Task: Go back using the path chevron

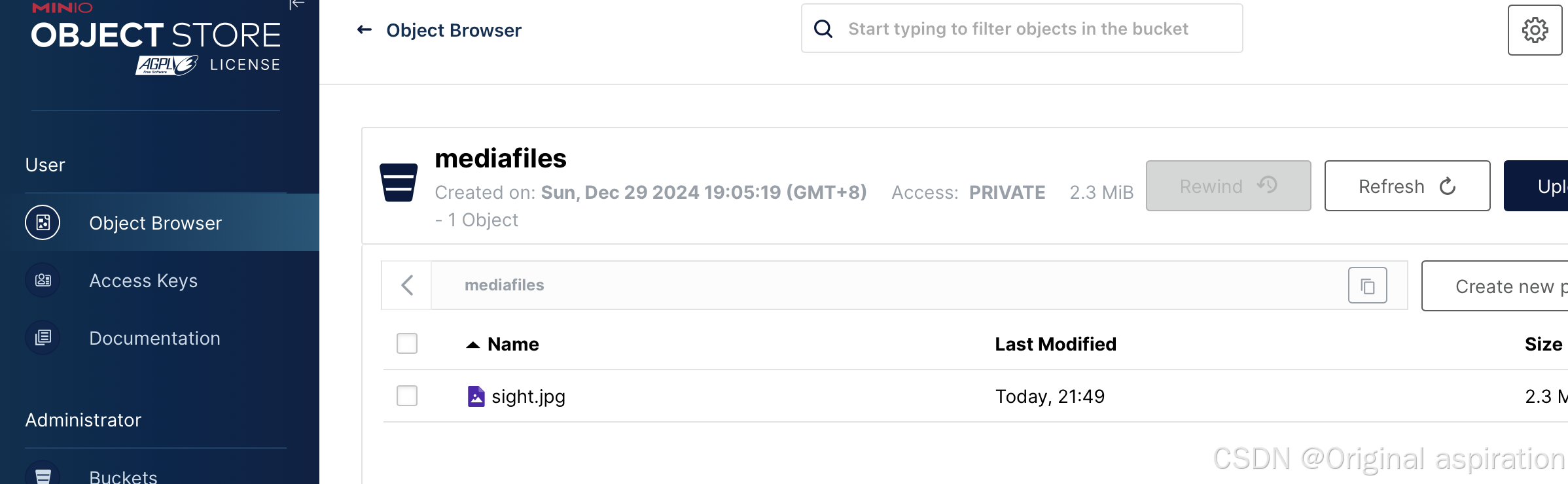Action: point(407,285)
